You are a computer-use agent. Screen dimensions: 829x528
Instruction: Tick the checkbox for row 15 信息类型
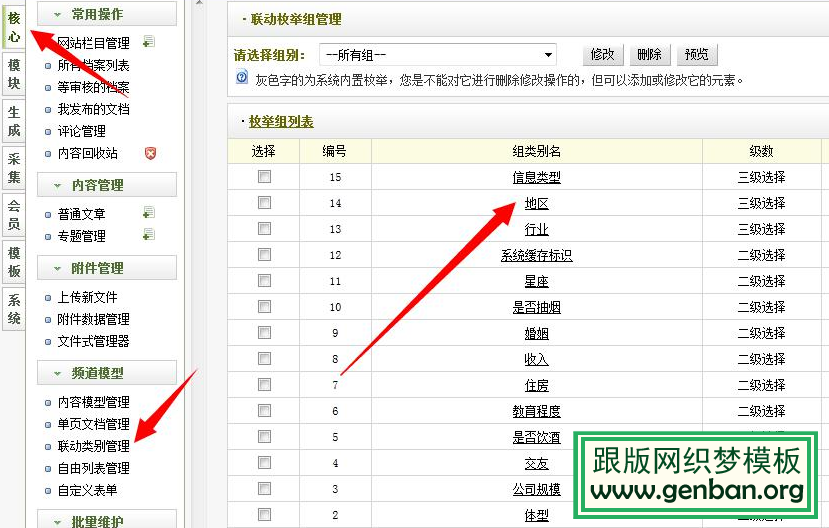tap(264, 177)
